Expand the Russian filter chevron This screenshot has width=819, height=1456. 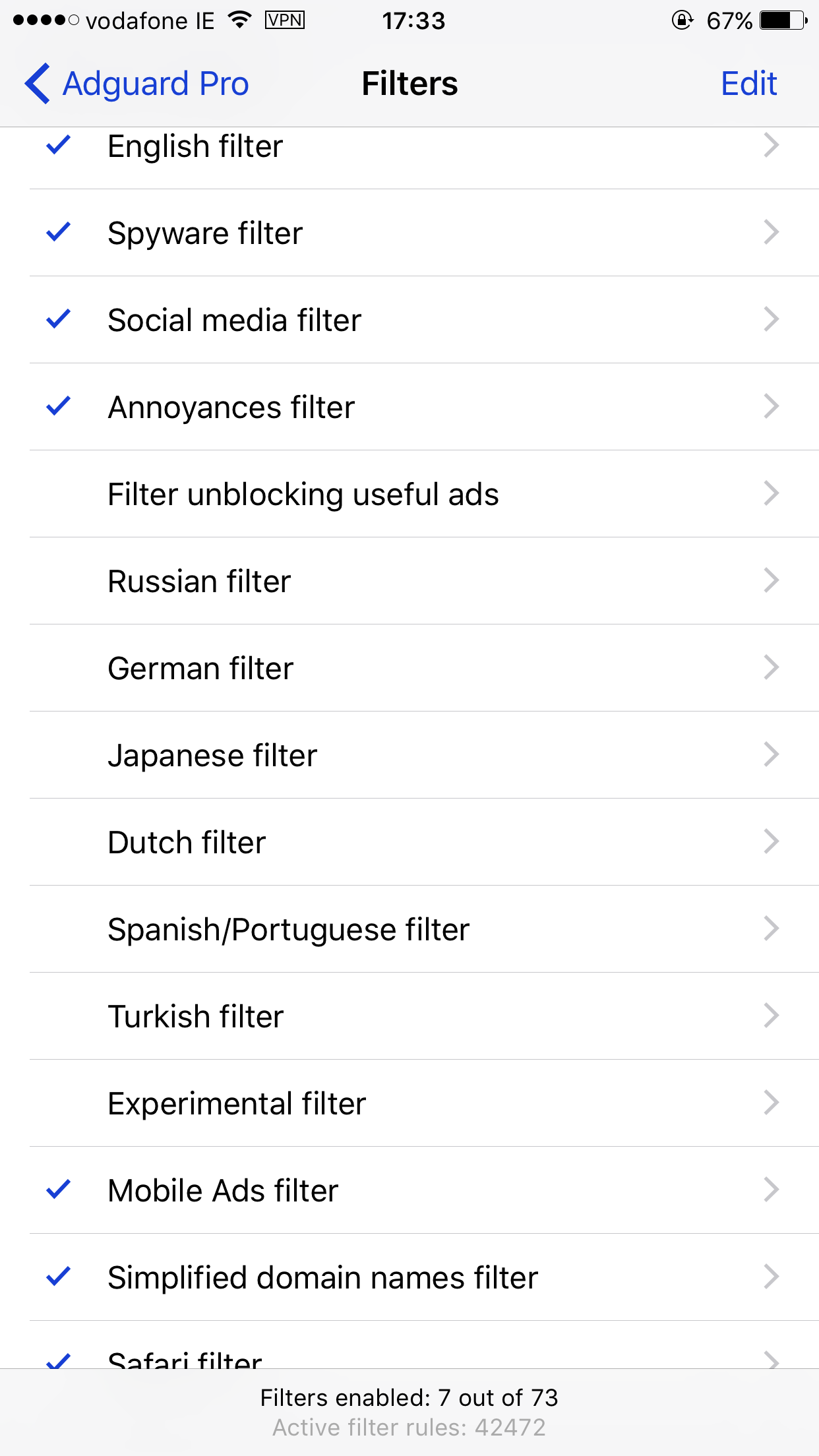[x=772, y=580]
